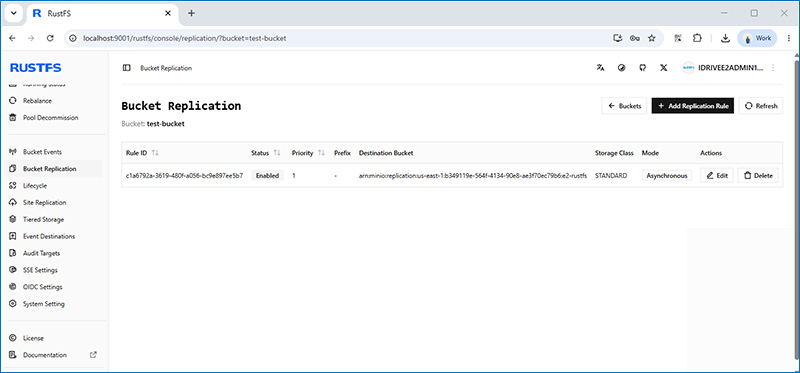Screen dimensions: 800x373
Task: Click the Documentation external link icon
Action: click(x=93, y=355)
